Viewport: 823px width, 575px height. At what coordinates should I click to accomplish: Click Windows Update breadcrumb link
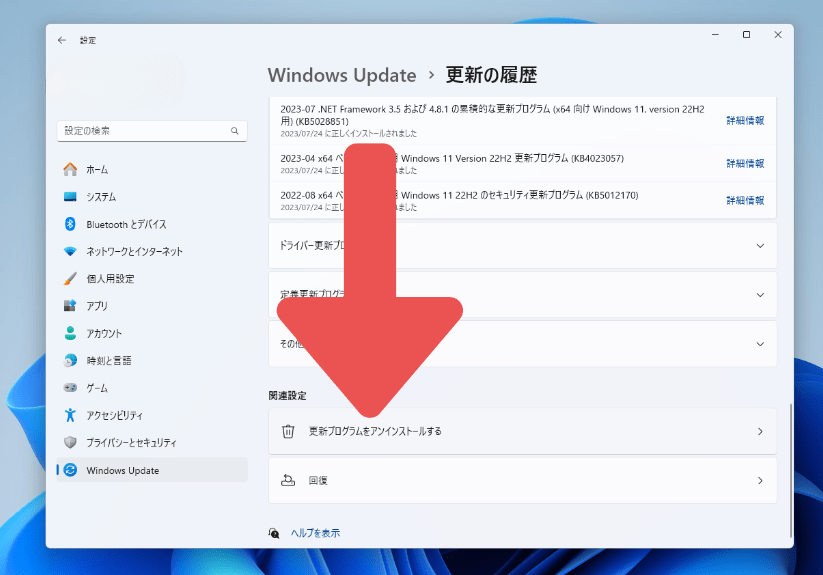pos(342,75)
